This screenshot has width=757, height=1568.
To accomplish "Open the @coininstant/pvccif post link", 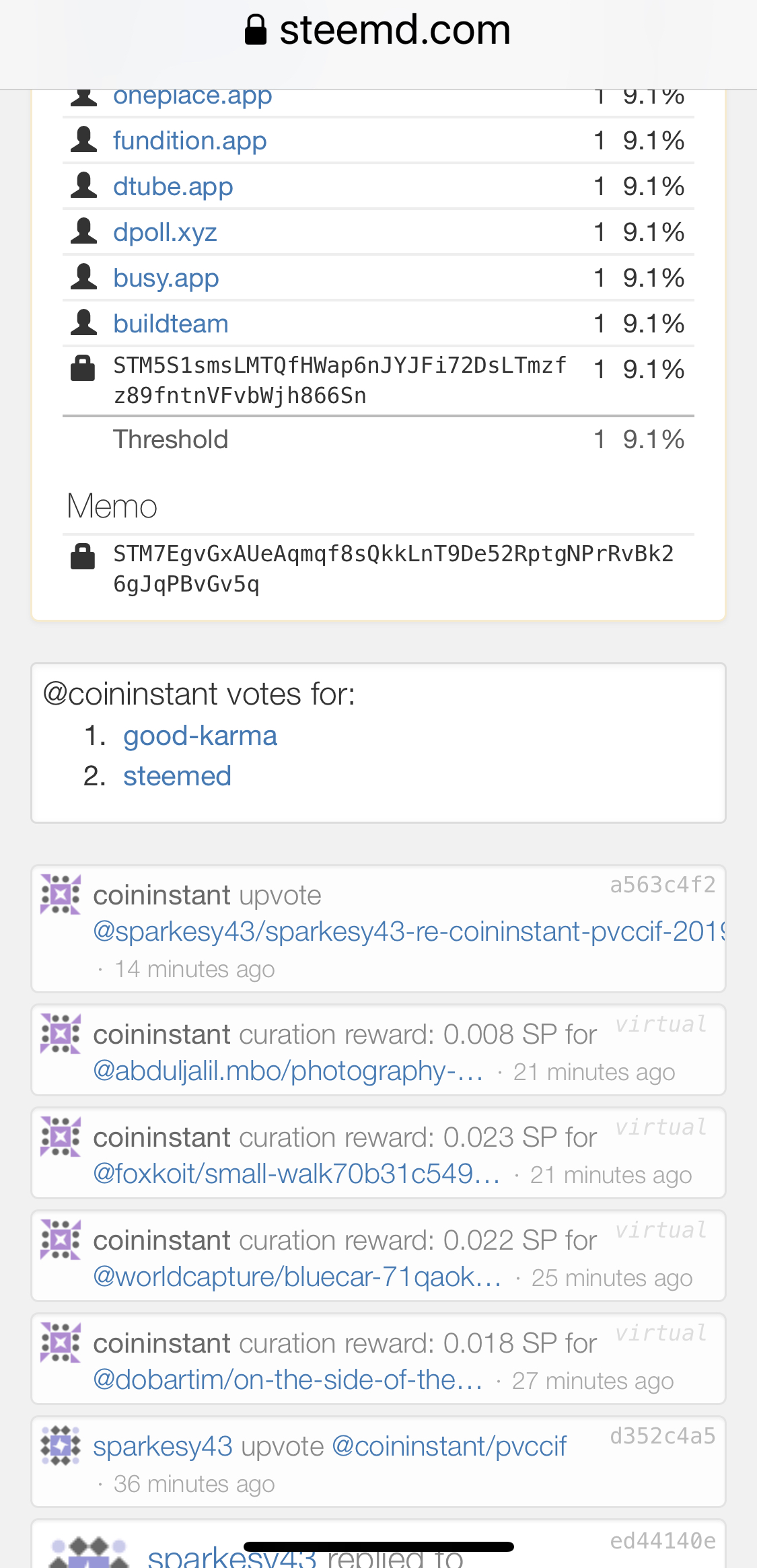I will coord(449,1446).
